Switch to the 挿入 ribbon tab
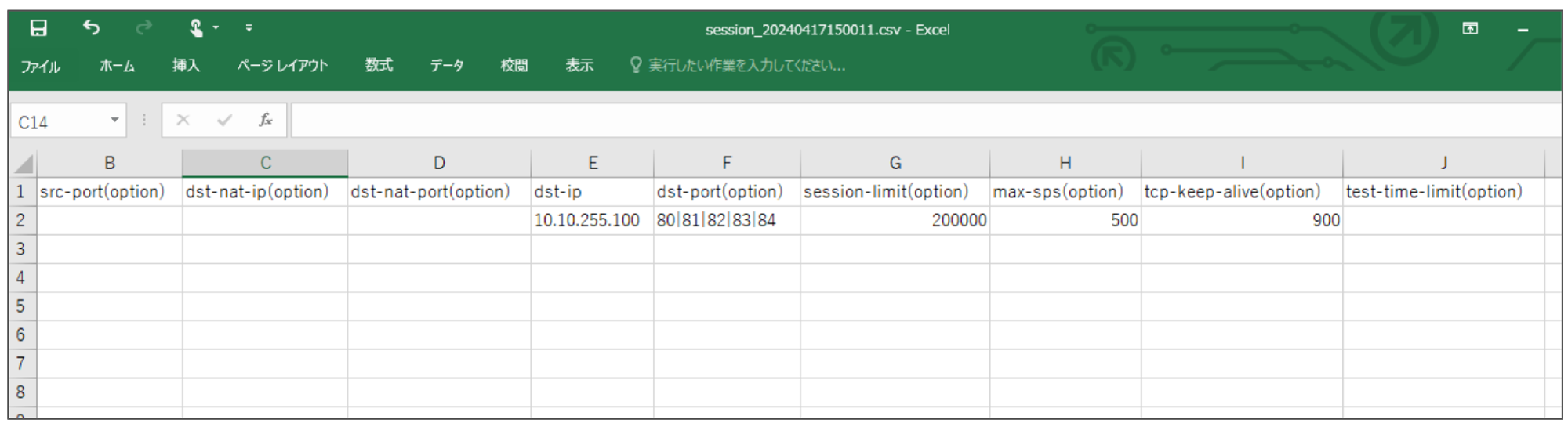The width and height of the screenshot is (1568, 423). [186, 66]
